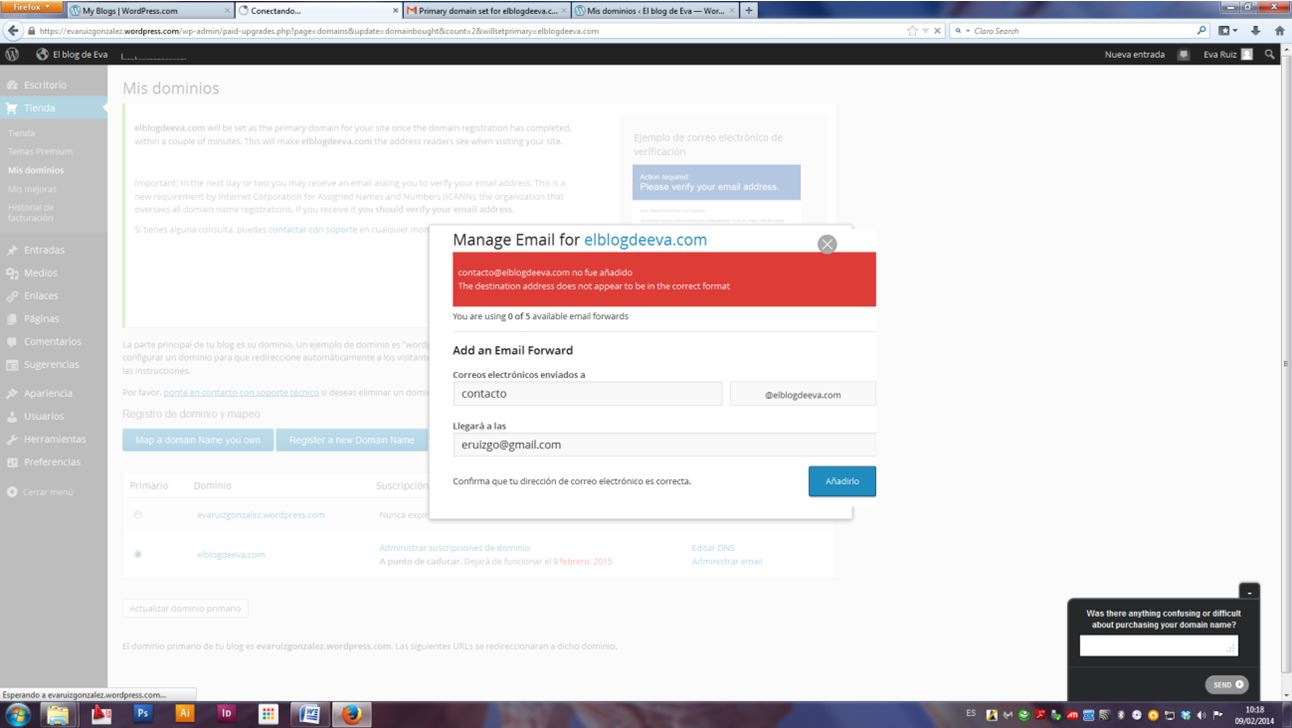Click the Firefox home icon
Screen dimensions: 1292x728
click(1279, 31)
